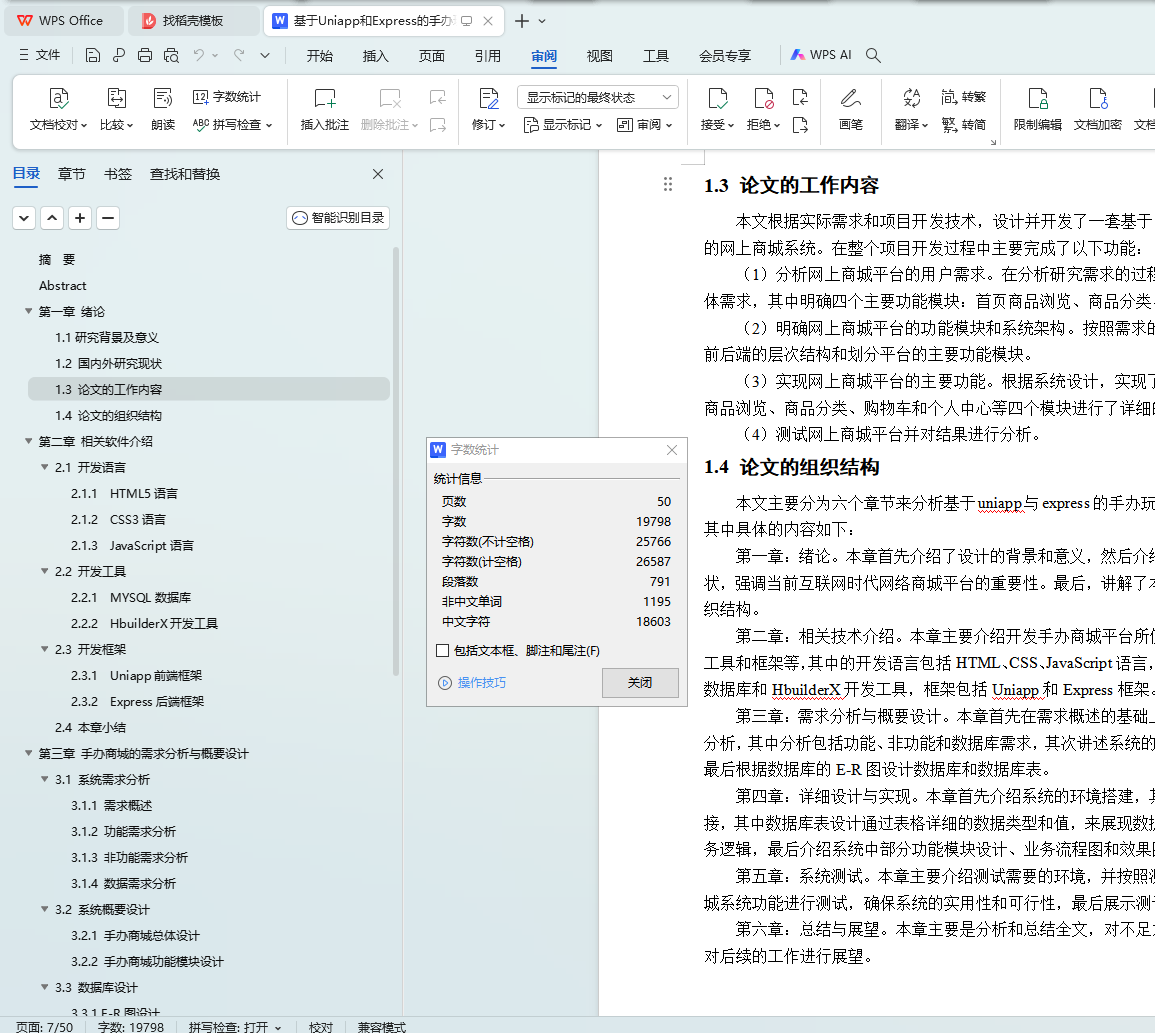Collapse the 第一章 绪论 tree node
The height and width of the screenshot is (1033, 1155).
(x=28, y=312)
